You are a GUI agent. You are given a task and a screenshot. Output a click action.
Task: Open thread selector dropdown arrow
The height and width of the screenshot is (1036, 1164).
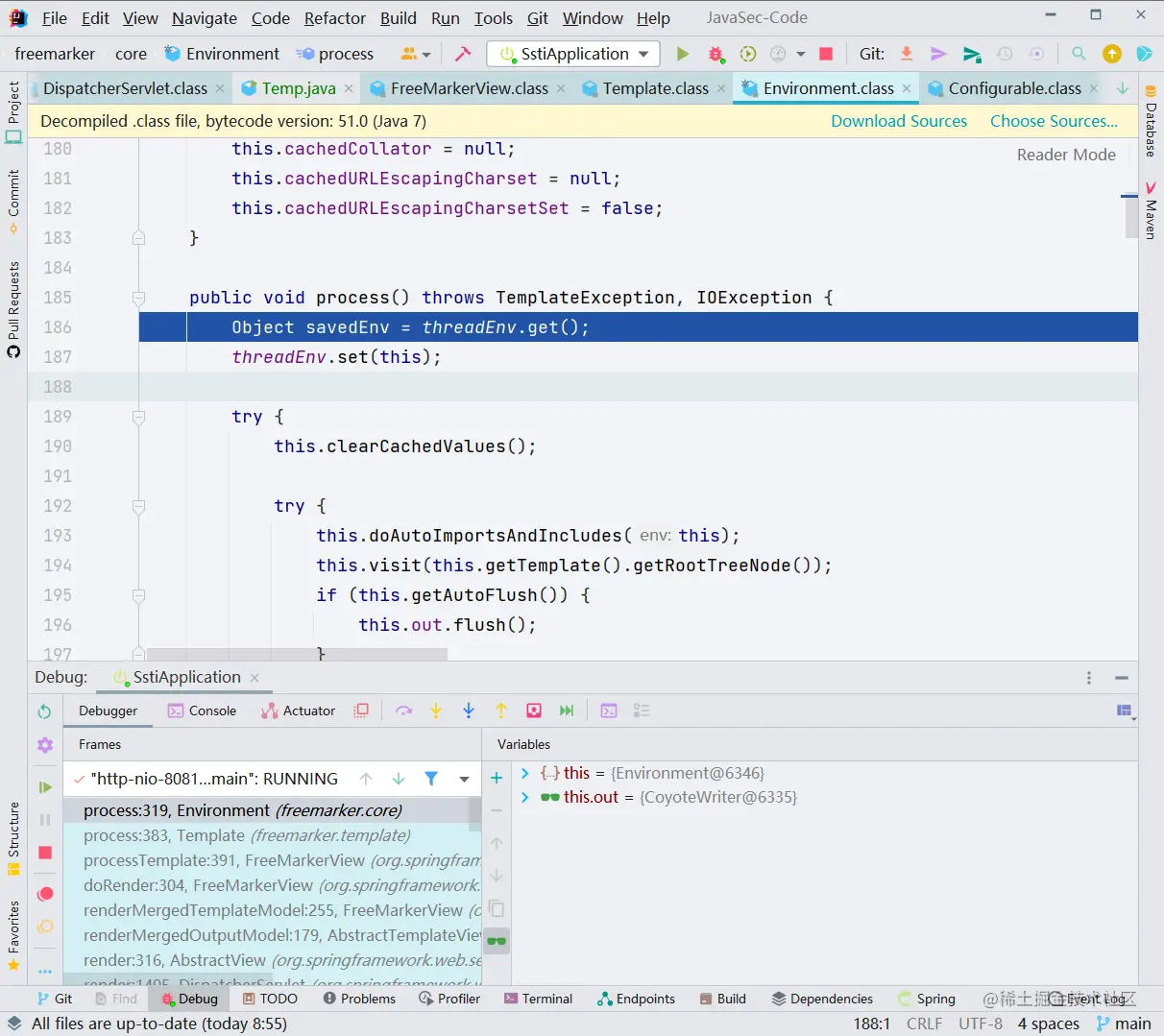pyautogui.click(x=465, y=779)
